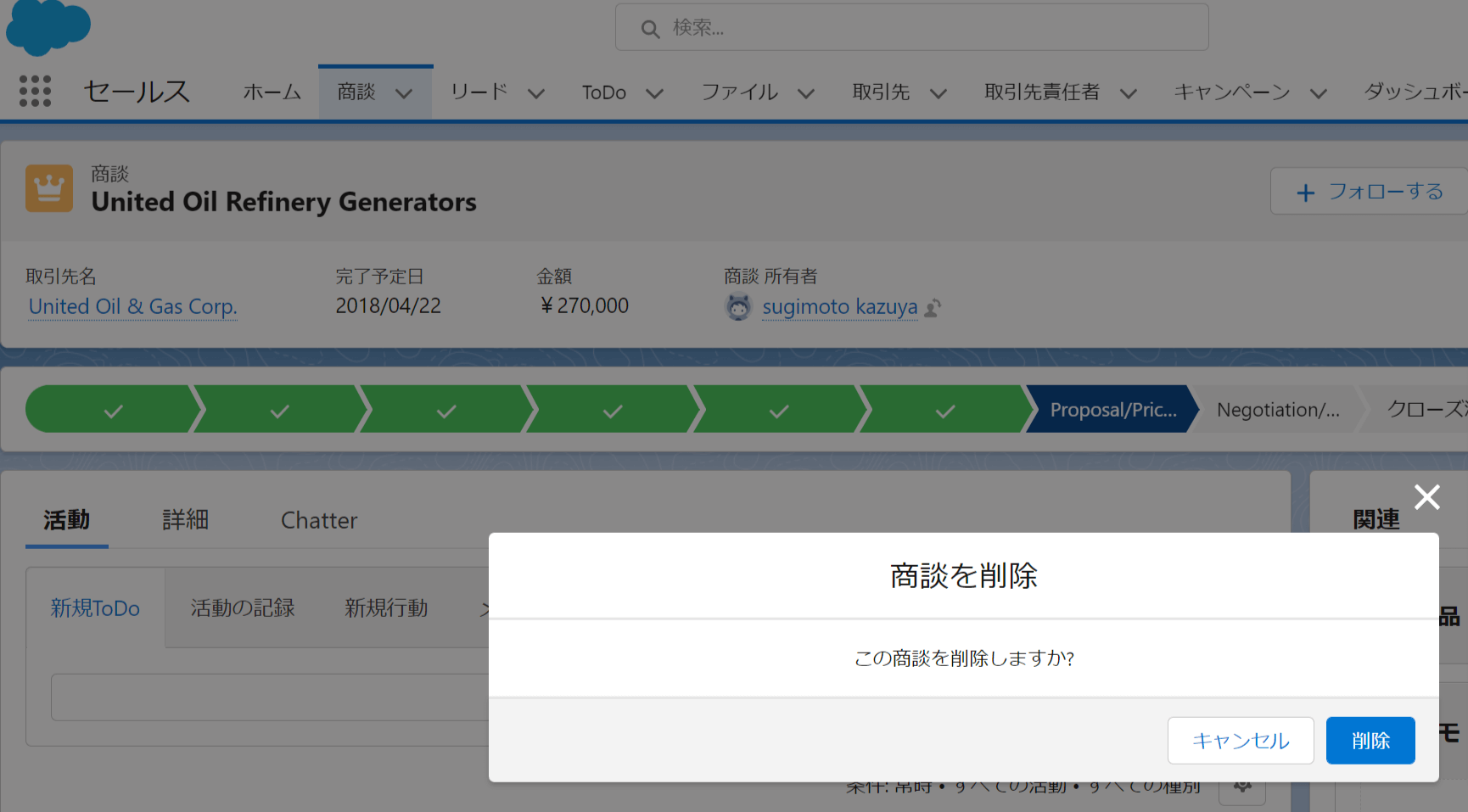This screenshot has width=1468, height=812.
Task: Expand the 取引先 tab dropdown chevron
Action: tap(938, 93)
